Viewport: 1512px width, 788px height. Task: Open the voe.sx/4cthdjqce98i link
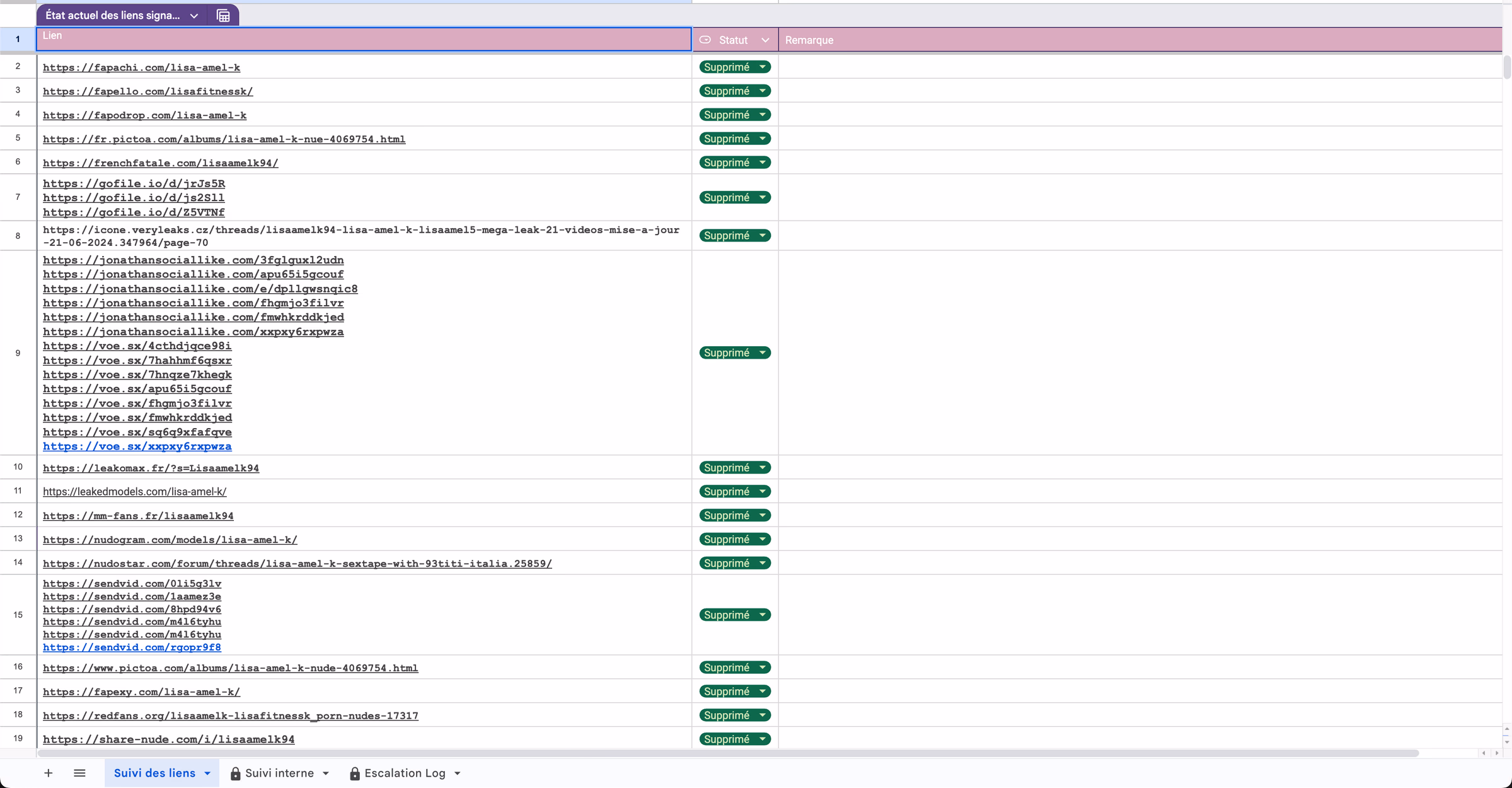(137, 346)
